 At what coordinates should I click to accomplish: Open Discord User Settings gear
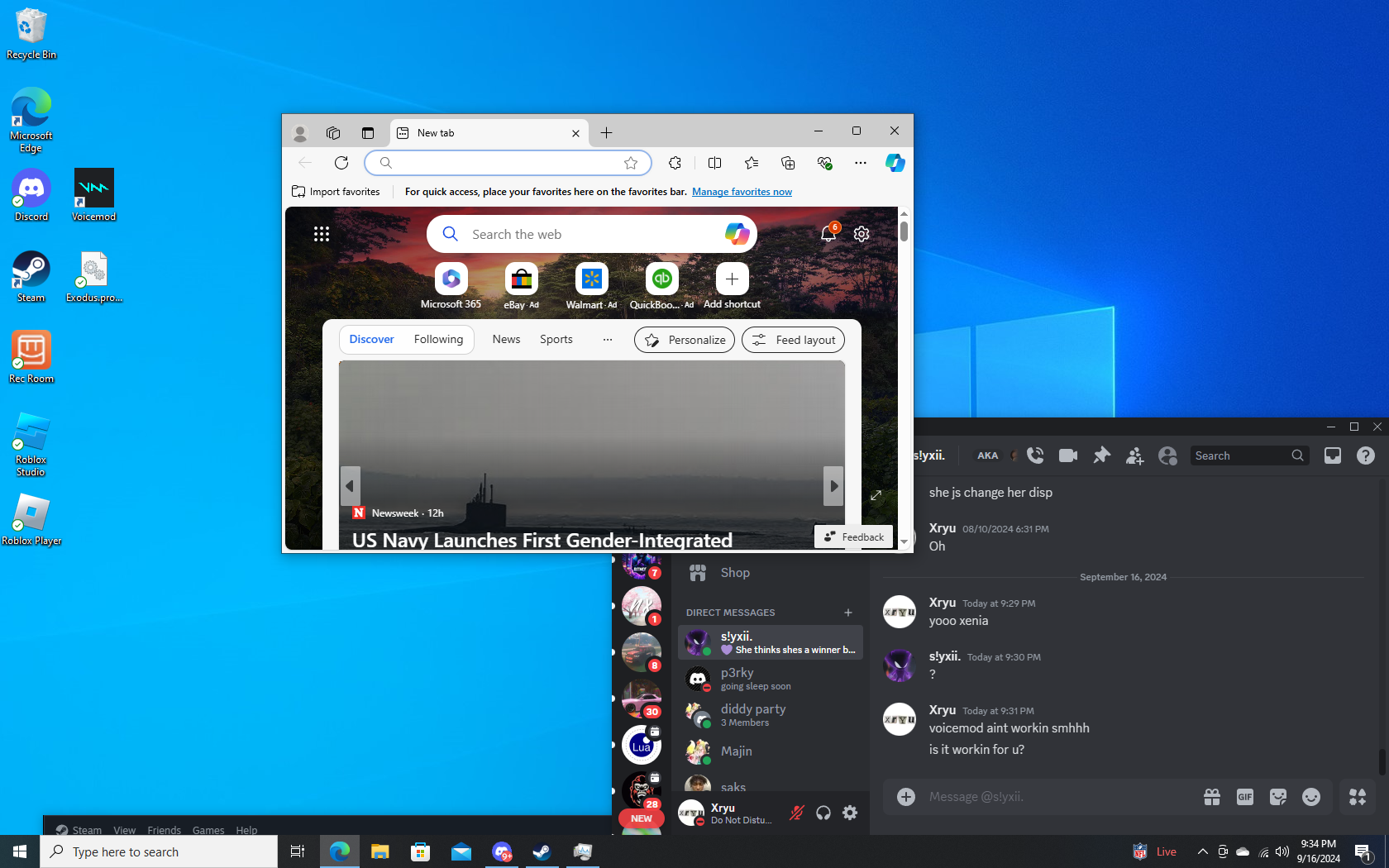(850, 813)
